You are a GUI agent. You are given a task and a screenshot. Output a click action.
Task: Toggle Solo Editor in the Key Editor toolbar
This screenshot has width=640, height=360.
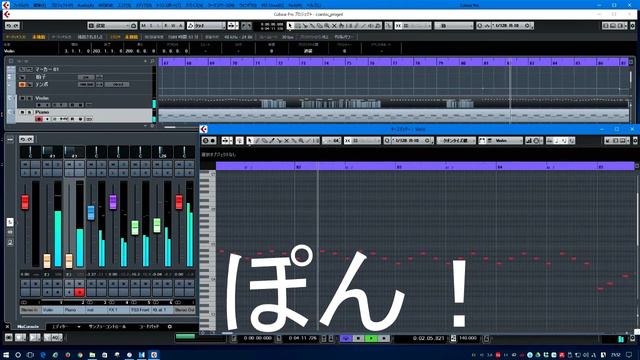click(x=206, y=140)
